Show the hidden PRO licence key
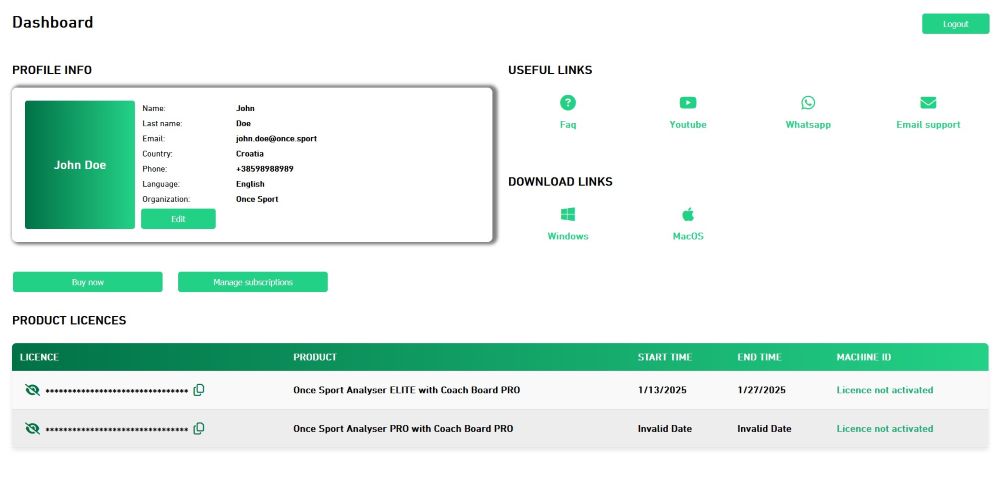The image size is (1000, 482). click(32, 429)
